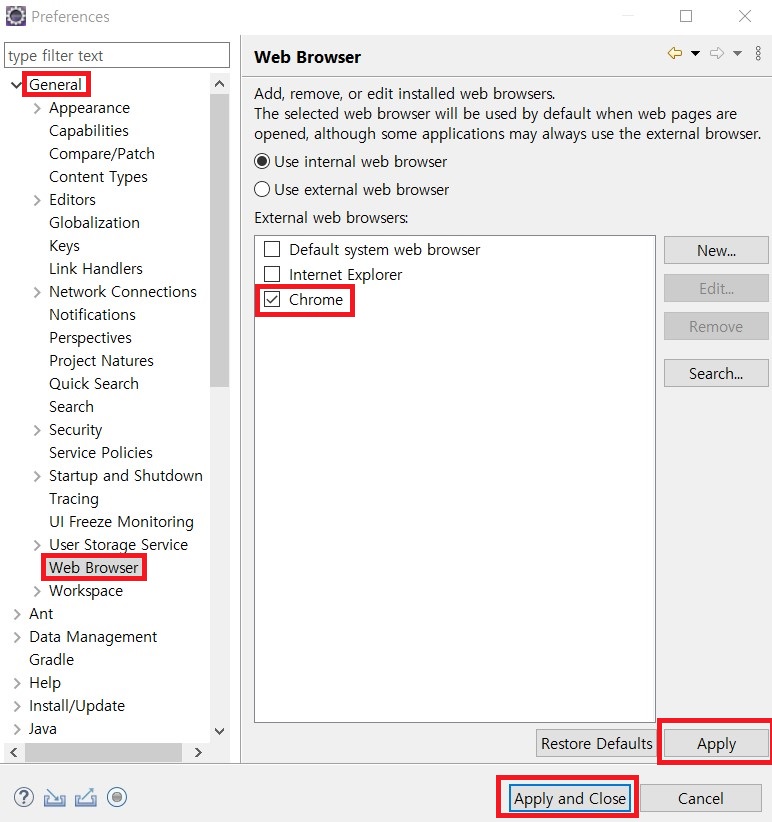The image size is (772, 822).
Task: Open the forward history dropdown arrow
Action: tap(737, 53)
